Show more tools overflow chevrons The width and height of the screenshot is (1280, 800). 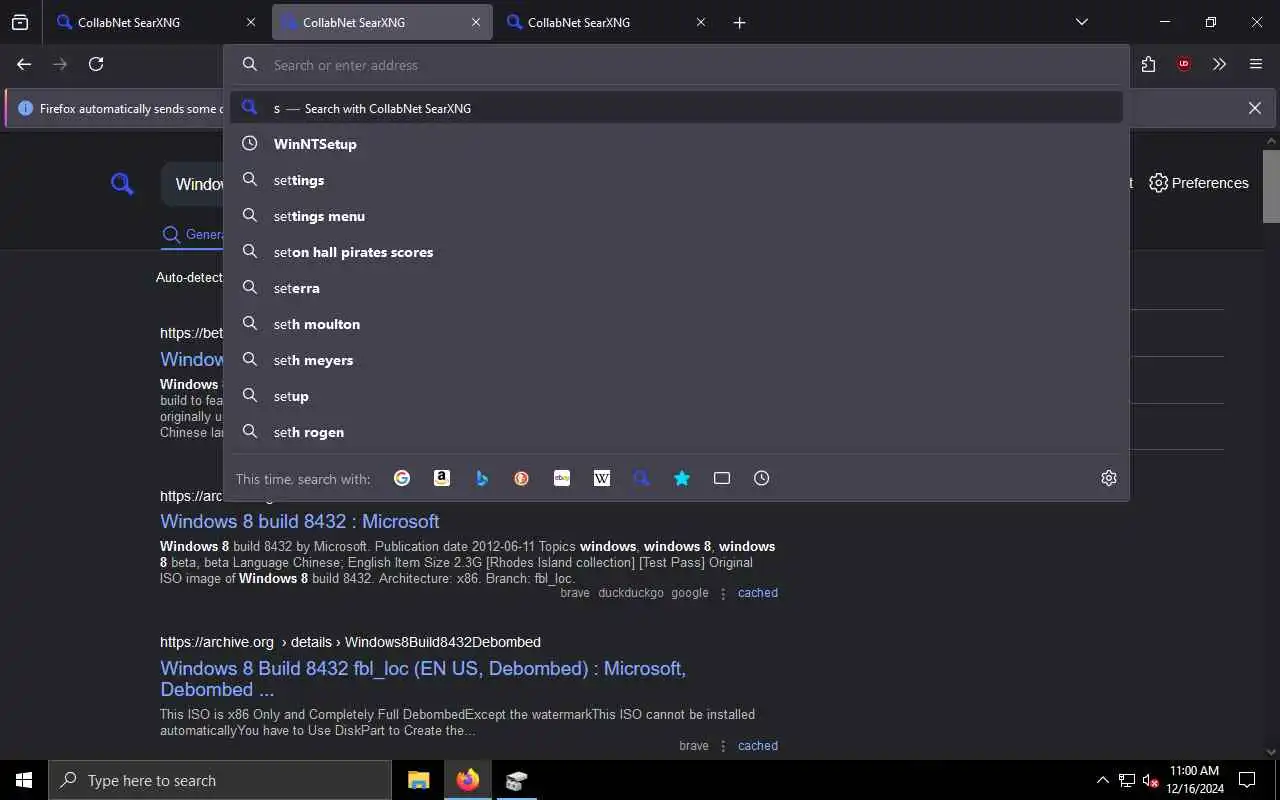point(1219,64)
